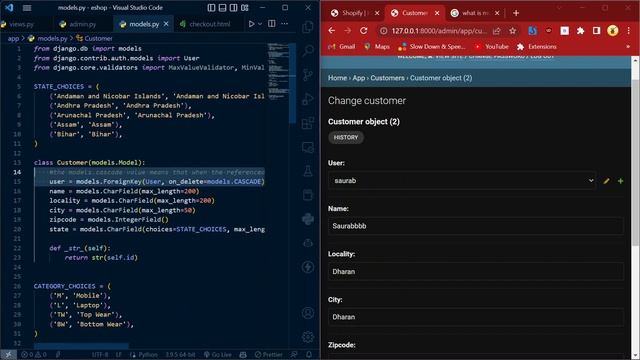Select Customer in VS Code breadcrumb
This screenshot has height=360, width=640.
pyautogui.click(x=94, y=38)
